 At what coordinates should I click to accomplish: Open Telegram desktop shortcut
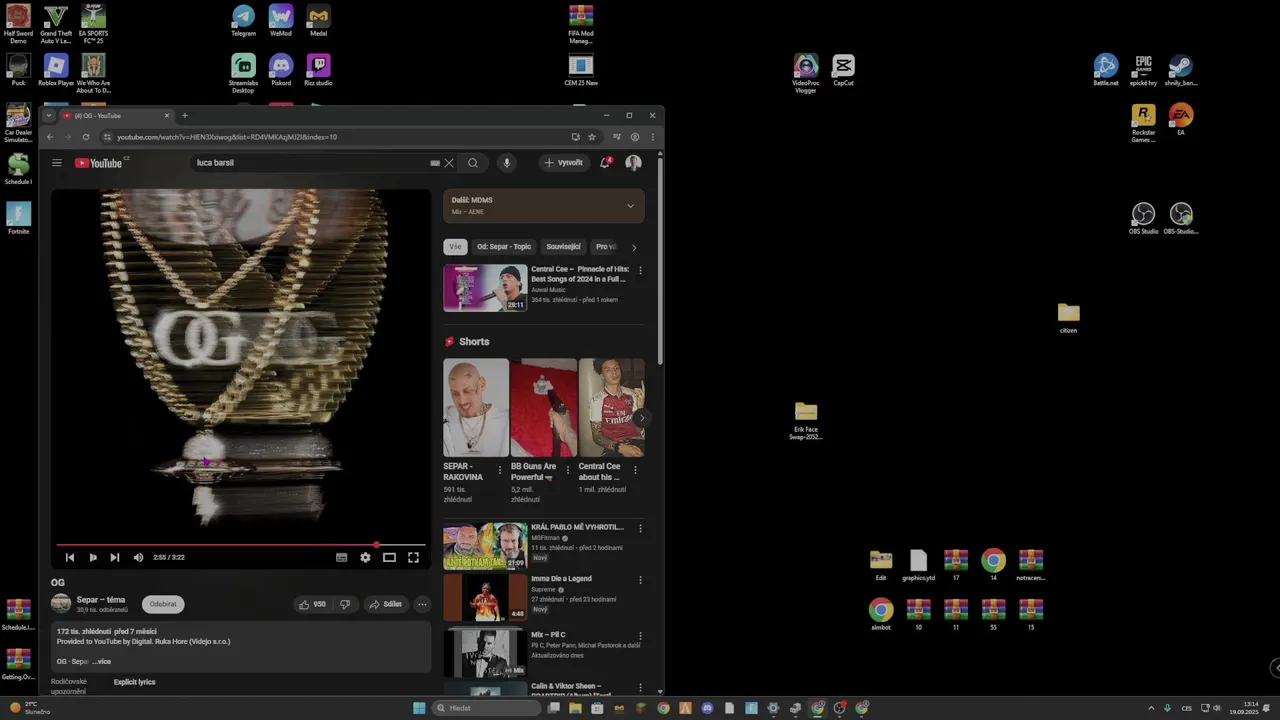[x=244, y=21]
